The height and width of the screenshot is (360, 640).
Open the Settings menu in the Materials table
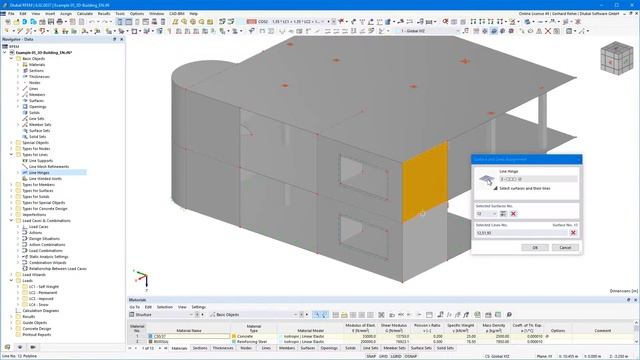[x=199, y=307]
